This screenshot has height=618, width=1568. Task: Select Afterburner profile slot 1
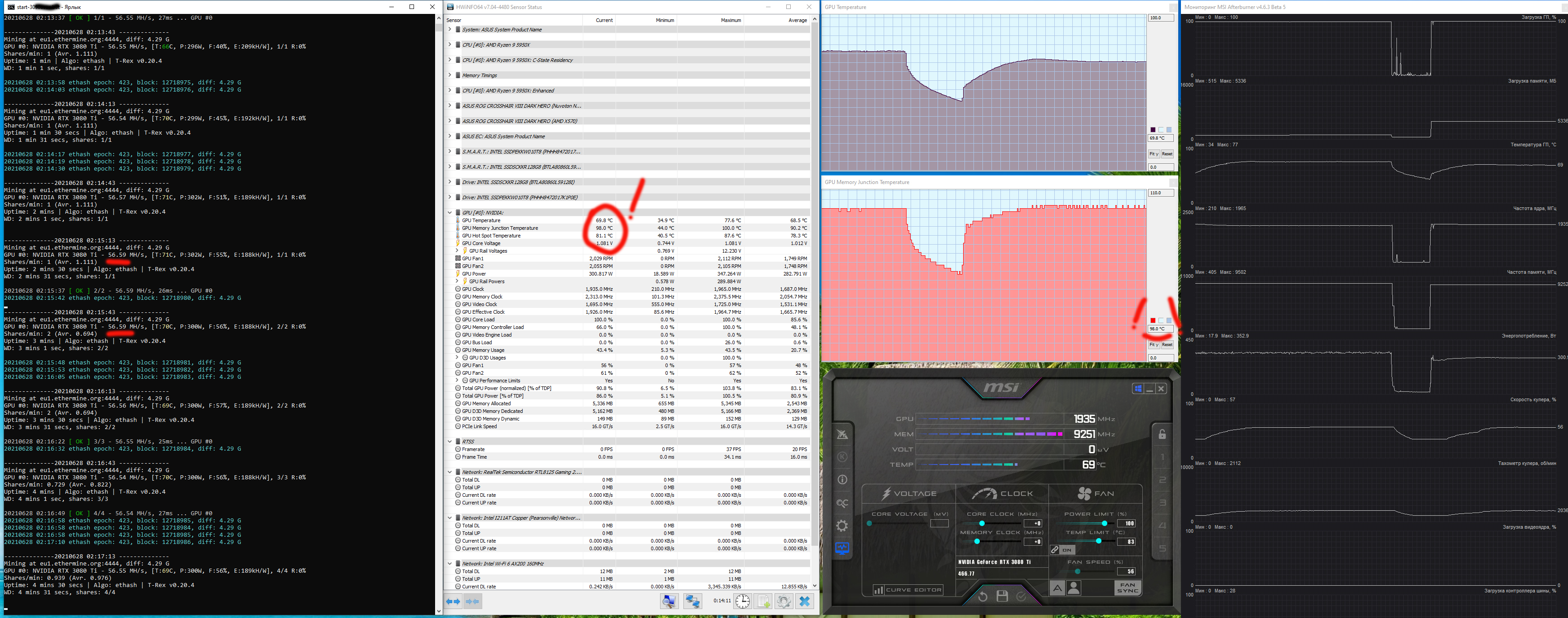click(1162, 457)
